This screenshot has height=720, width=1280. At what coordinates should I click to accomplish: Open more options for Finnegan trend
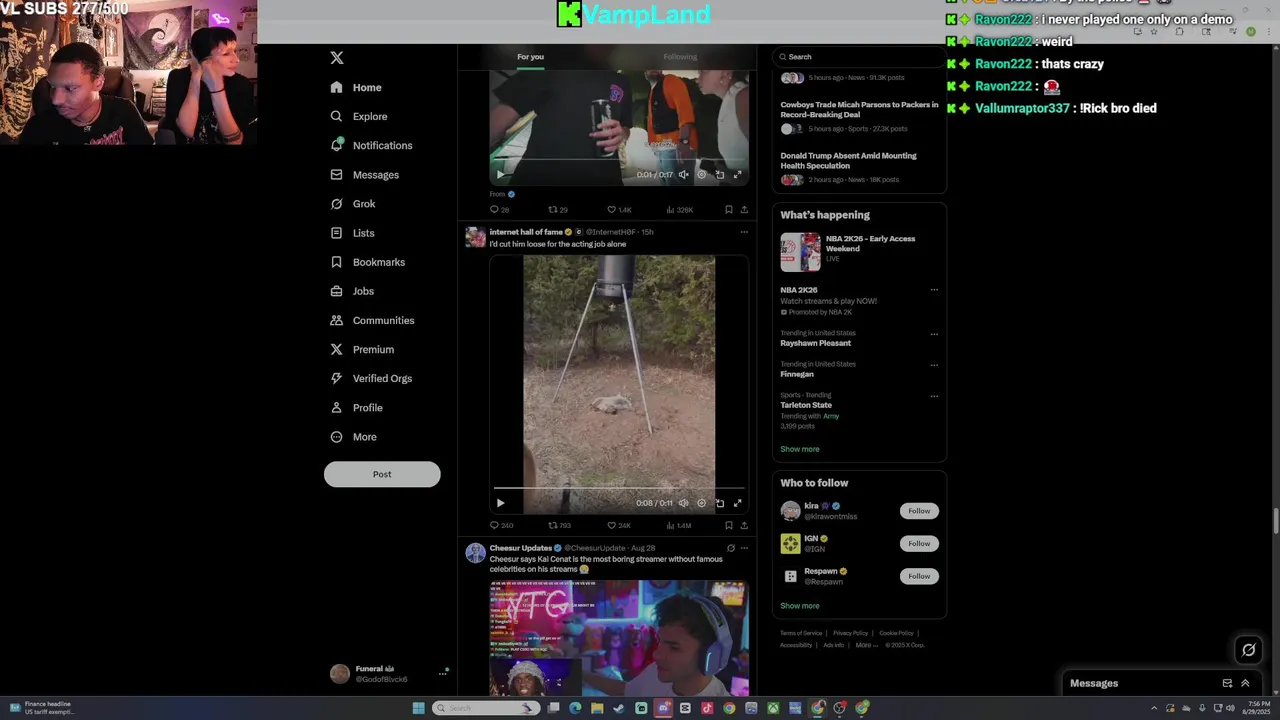934,365
